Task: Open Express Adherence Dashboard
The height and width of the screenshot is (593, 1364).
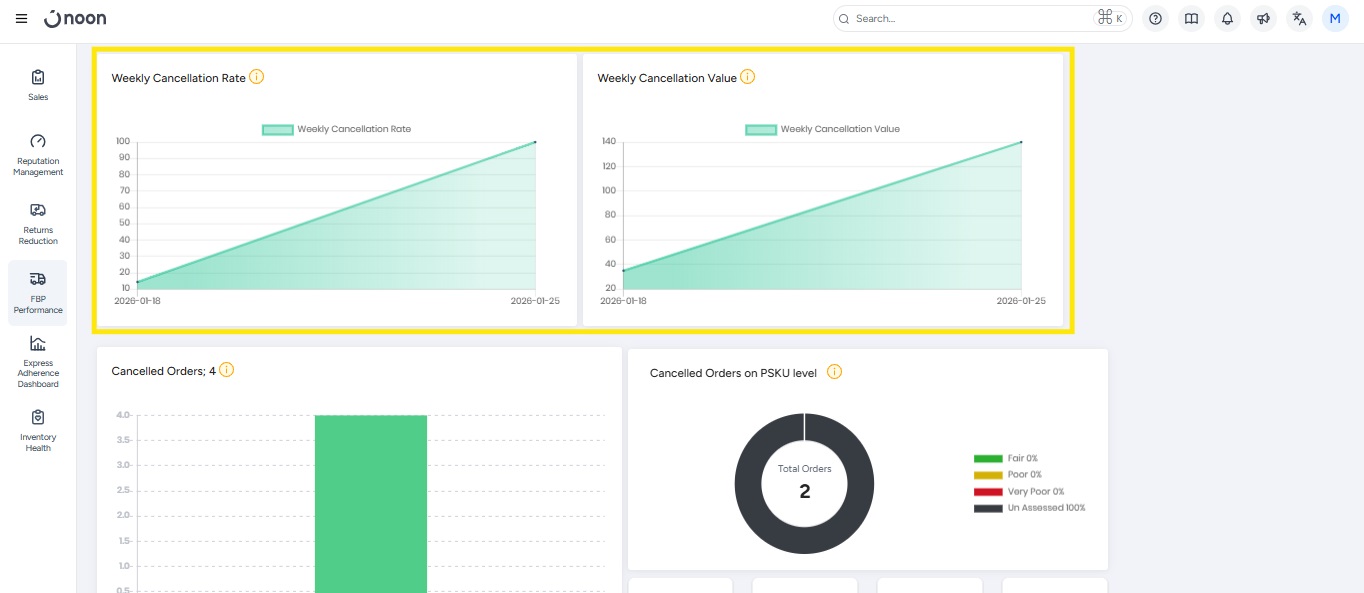Action: pos(38,361)
